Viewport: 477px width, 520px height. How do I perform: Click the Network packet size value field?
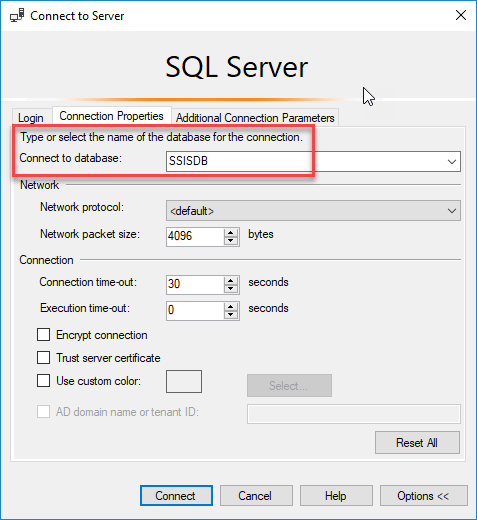[195, 237]
